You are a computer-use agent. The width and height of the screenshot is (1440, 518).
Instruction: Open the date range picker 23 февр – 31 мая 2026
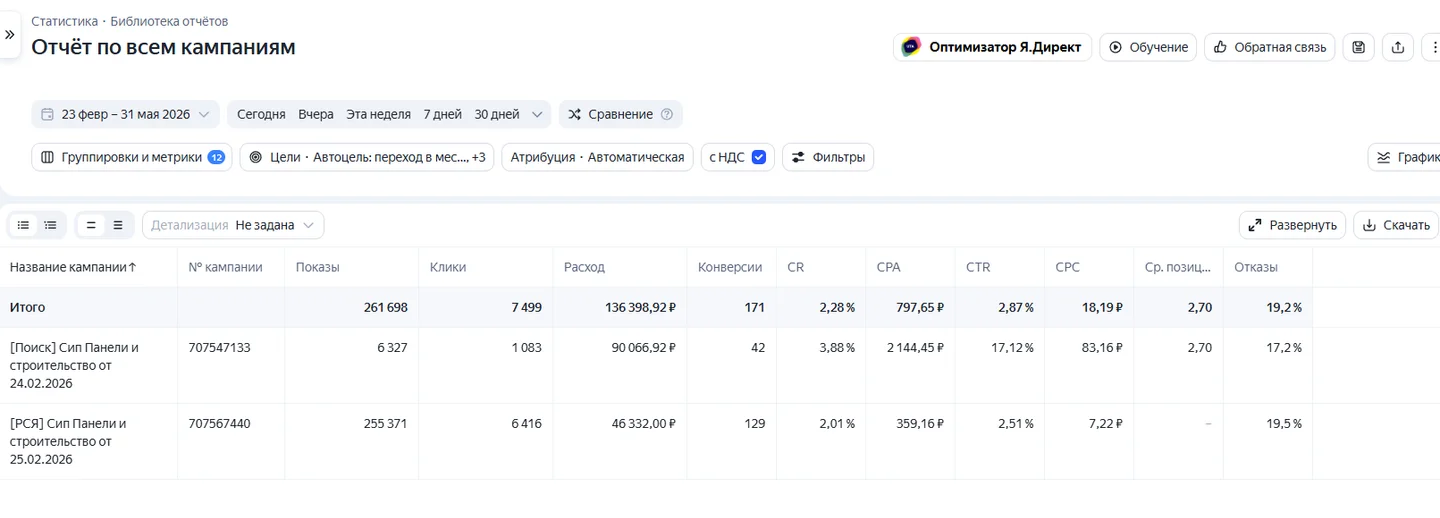click(x=125, y=114)
